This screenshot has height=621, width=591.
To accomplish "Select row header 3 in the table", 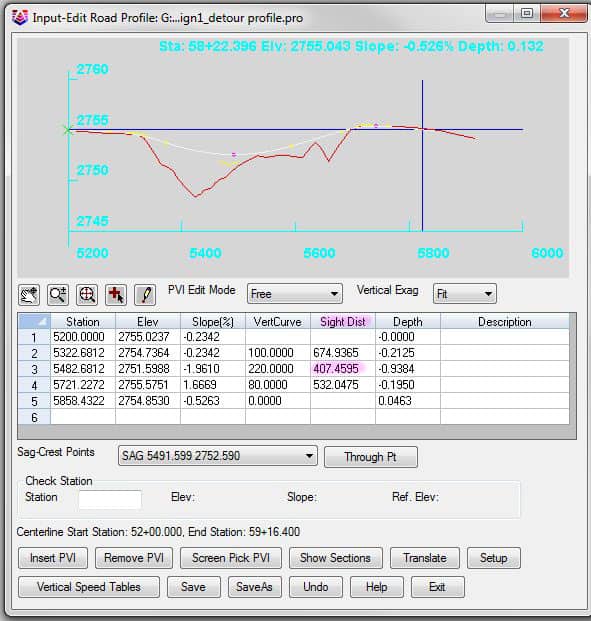I will click(34, 369).
